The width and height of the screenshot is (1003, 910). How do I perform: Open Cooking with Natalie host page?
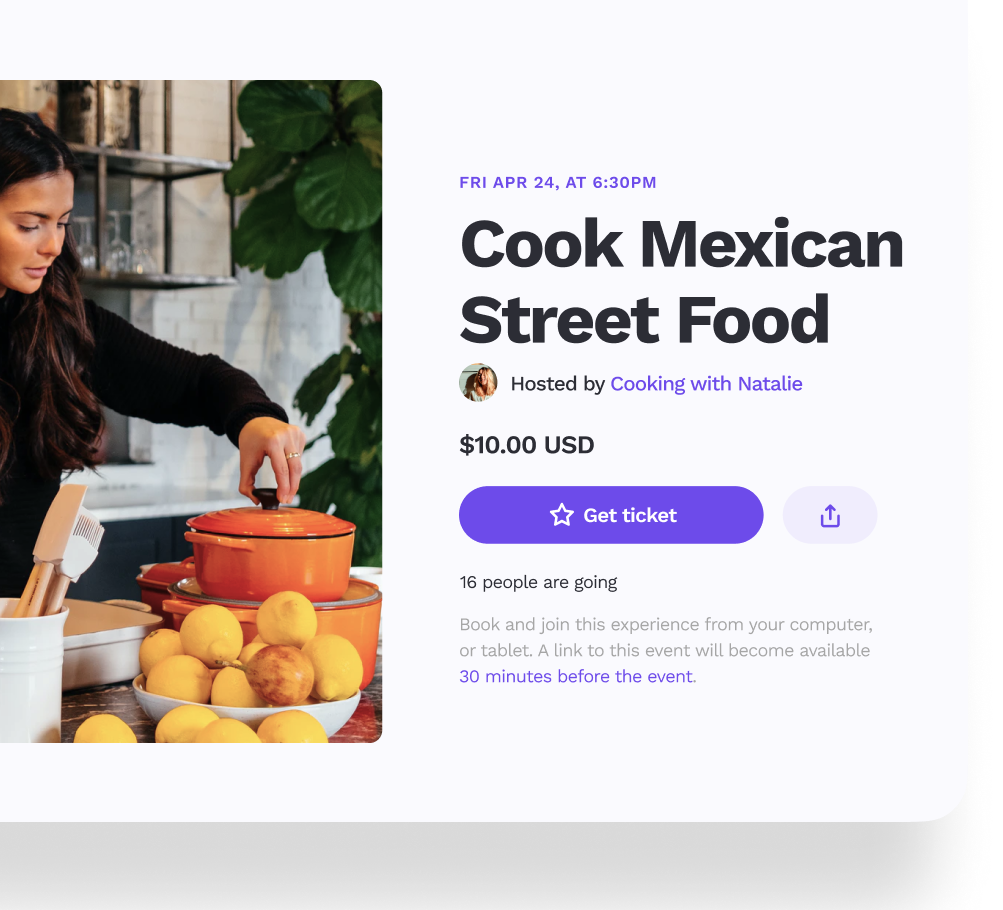coord(706,384)
